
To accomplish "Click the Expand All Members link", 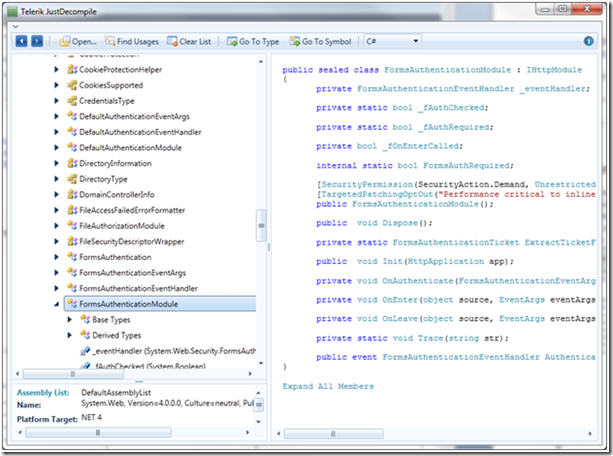I will [x=328, y=386].
